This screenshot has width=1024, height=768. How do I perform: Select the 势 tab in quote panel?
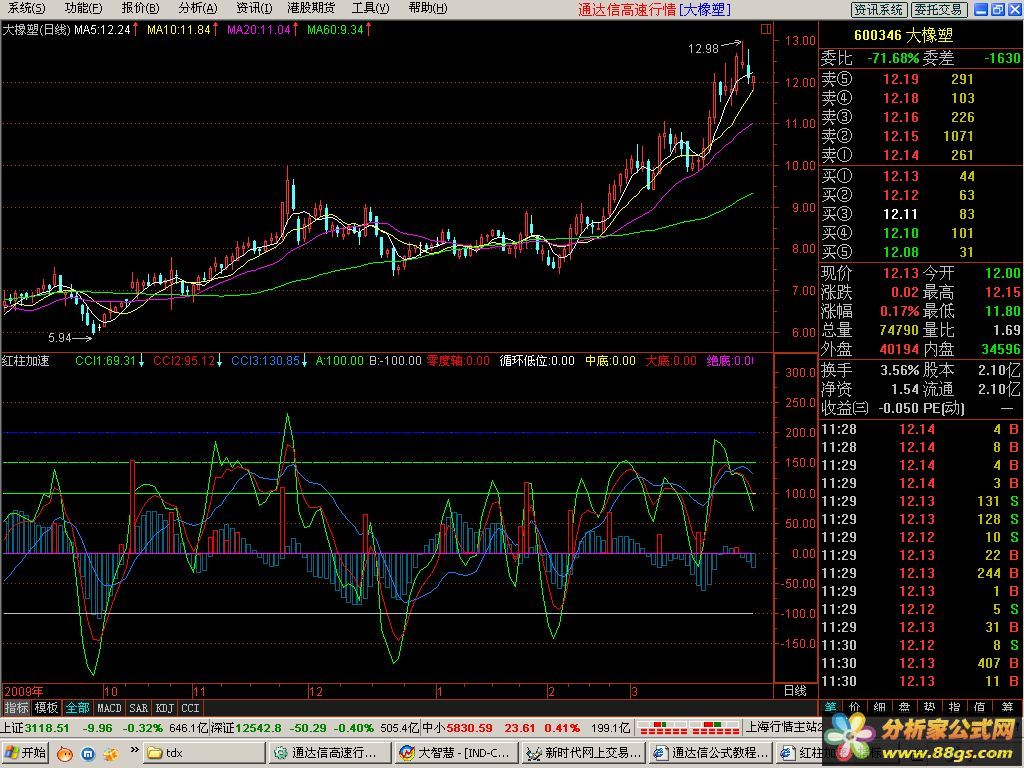pos(929,707)
